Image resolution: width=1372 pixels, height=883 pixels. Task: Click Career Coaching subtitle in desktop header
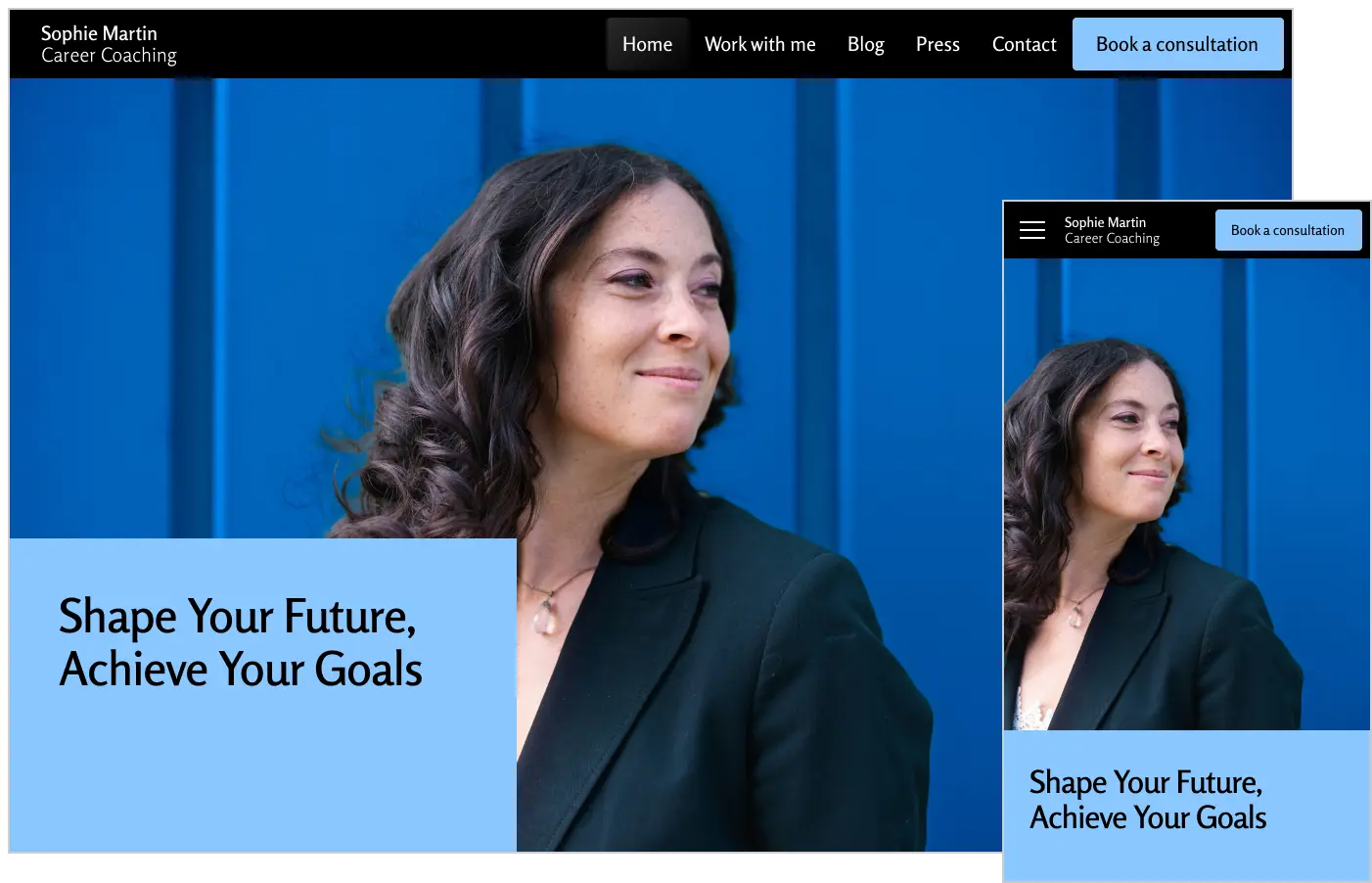109,56
